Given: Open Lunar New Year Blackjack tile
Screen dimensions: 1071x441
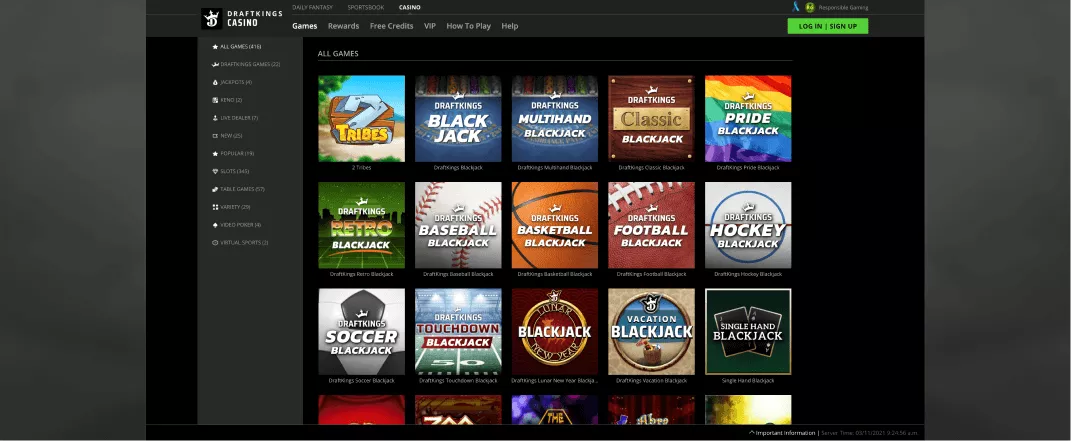Looking at the screenshot, I should click(x=555, y=331).
